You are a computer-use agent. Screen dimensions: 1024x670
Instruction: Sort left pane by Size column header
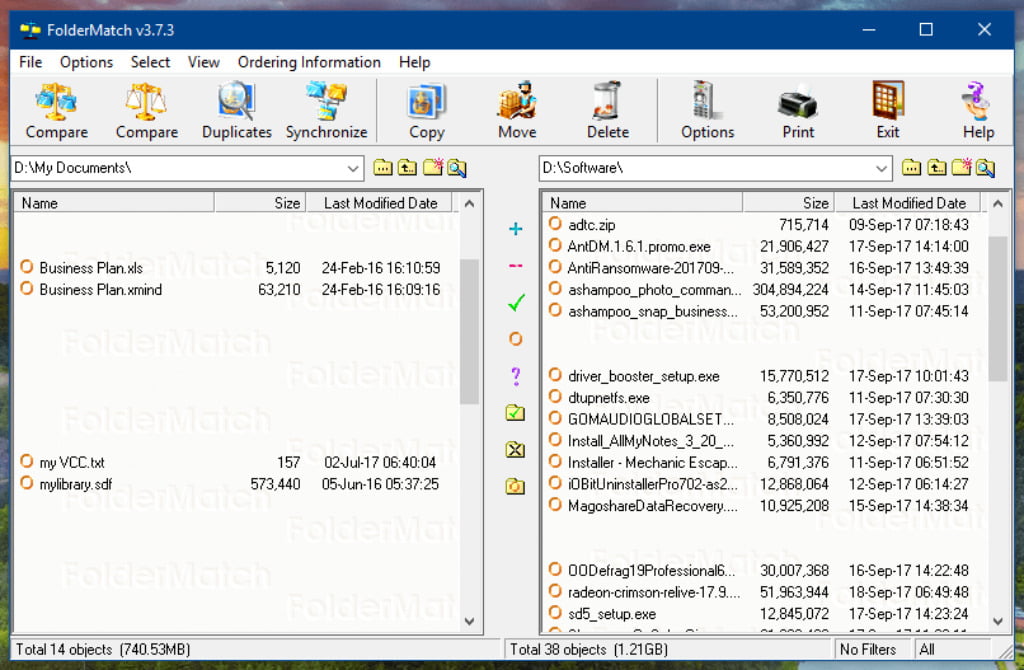click(260, 203)
